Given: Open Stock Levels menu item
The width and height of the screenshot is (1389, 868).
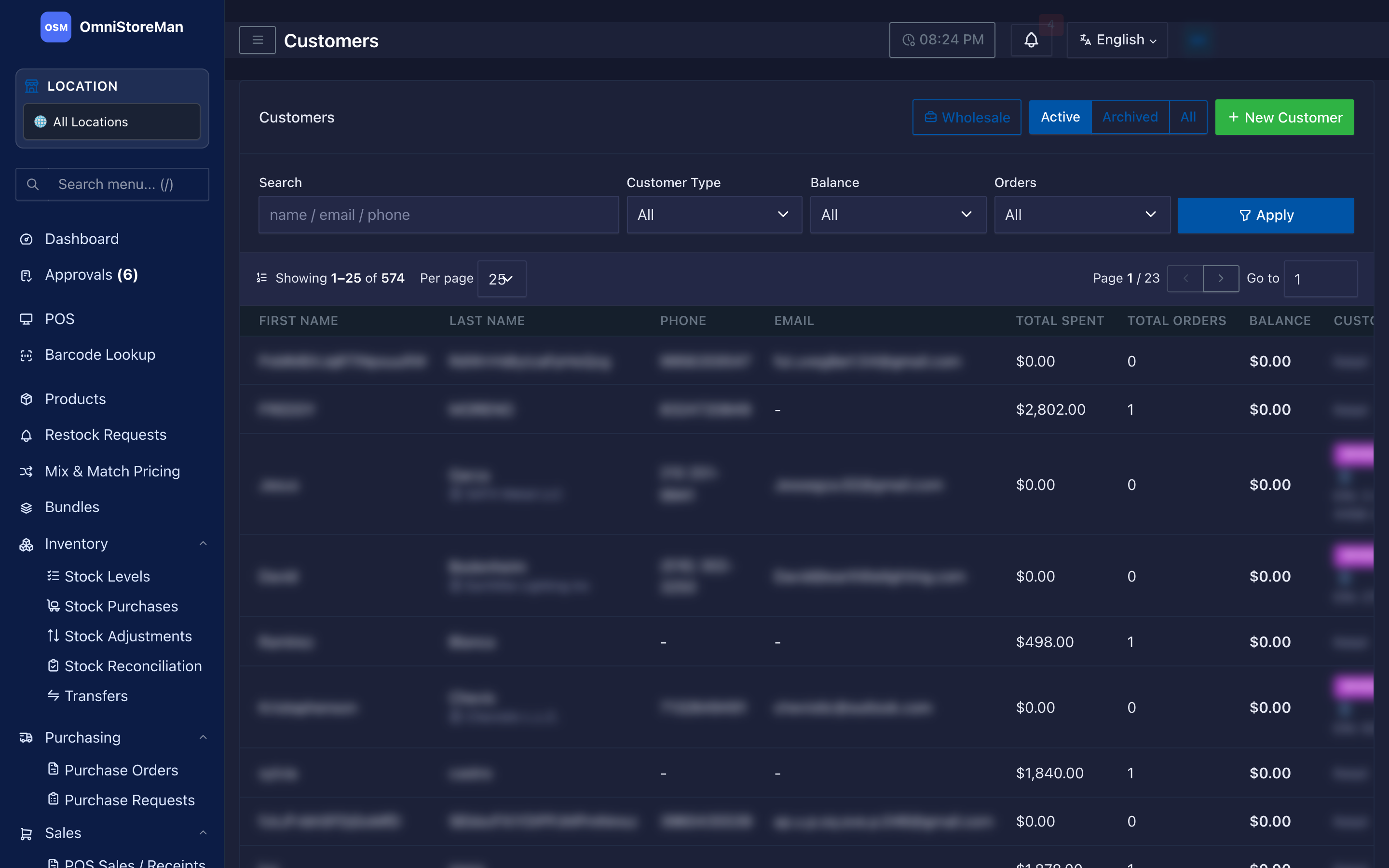Looking at the screenshot, I should 107,576.
